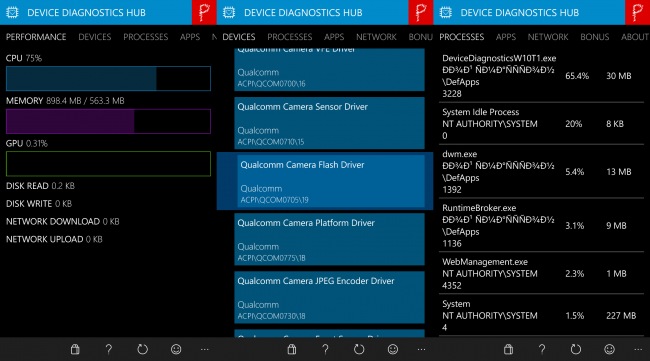
Task: Select the Qualcomm Camera JPEG Encoder Driver card
Action: [330, 297]
